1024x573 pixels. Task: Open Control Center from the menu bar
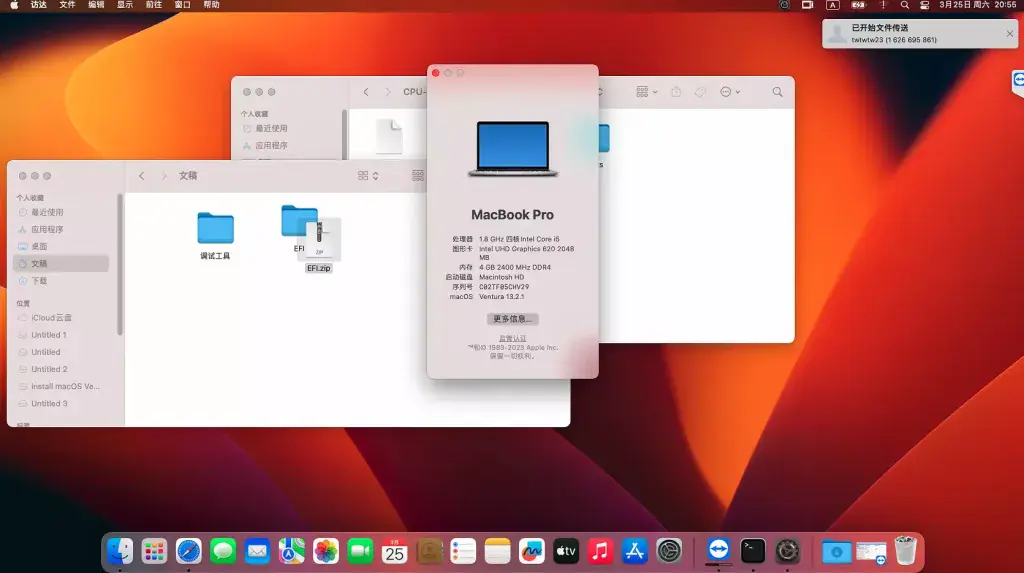(x=924, y=5)
